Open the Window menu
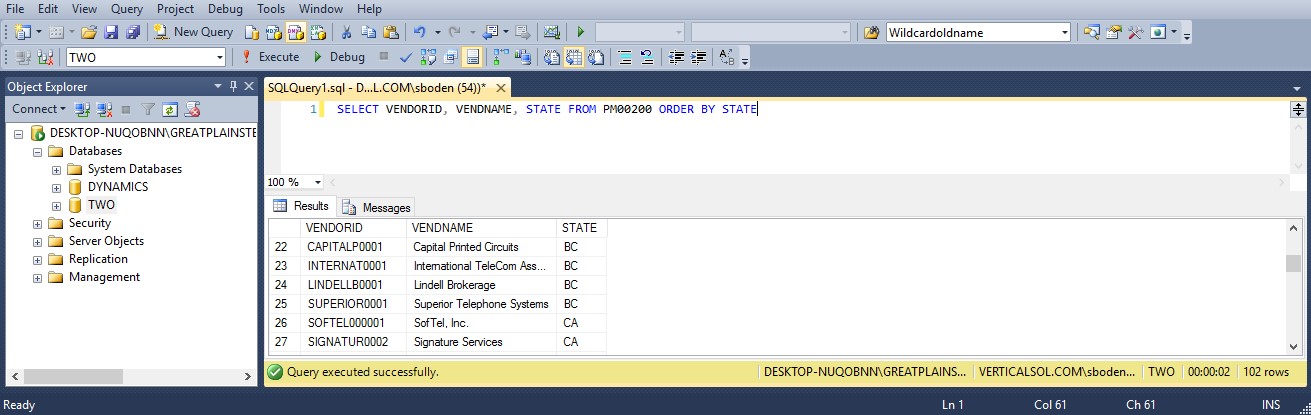 tap(321, 9)
